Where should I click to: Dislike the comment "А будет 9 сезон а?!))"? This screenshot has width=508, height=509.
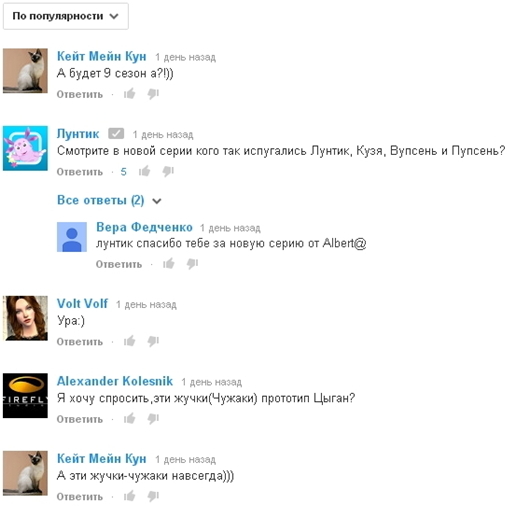click(x=153, y=94)
